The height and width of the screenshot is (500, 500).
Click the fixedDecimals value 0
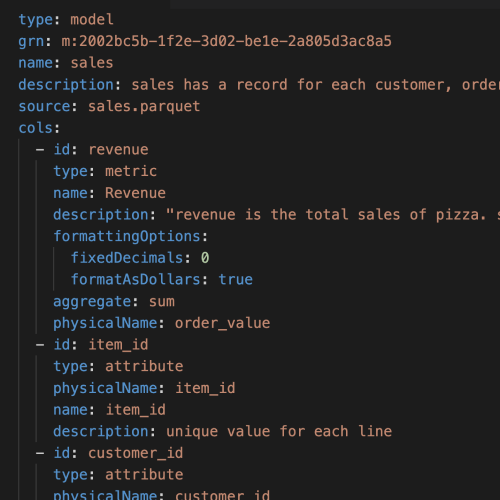205,258
